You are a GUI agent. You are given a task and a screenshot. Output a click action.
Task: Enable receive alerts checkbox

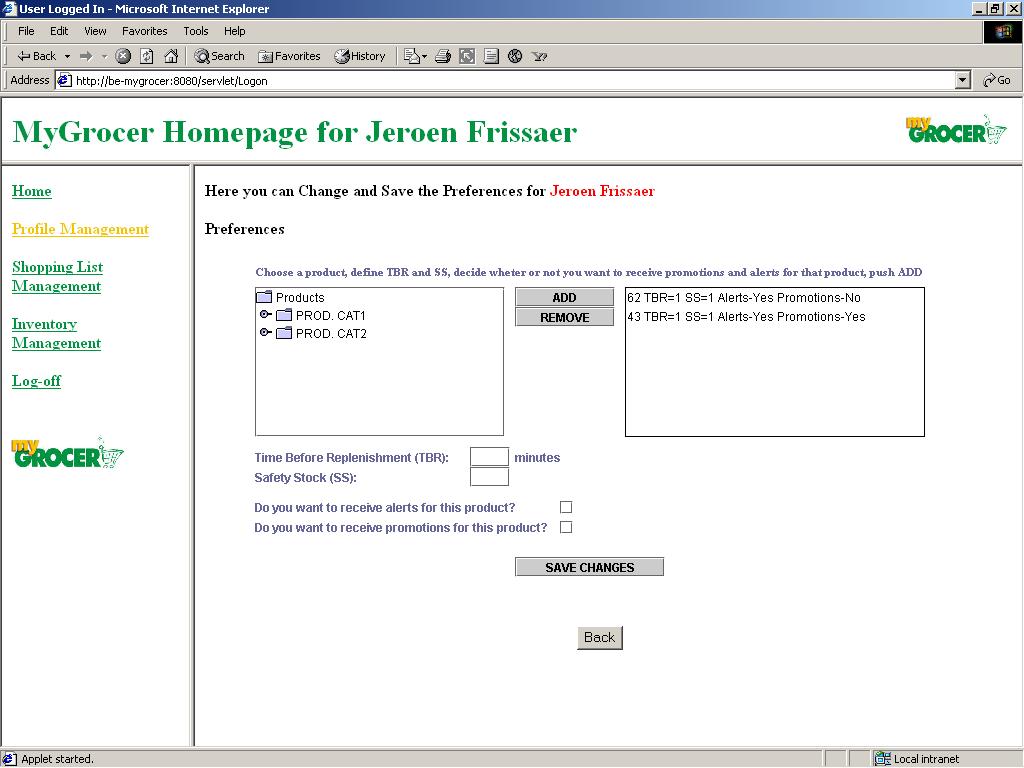tap(566, 507)
